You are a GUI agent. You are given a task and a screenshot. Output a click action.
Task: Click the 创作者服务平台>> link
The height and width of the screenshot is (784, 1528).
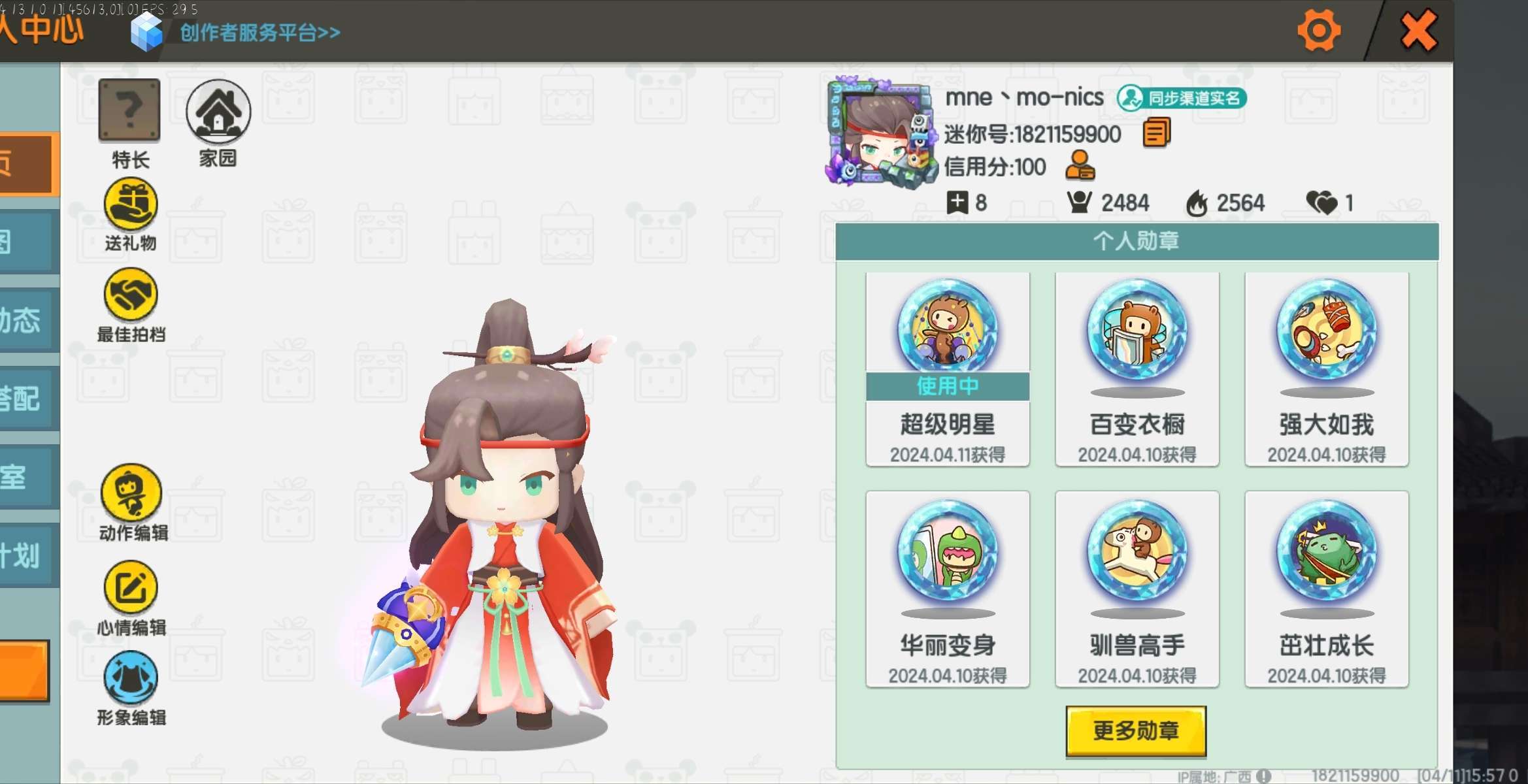[260, 33]
